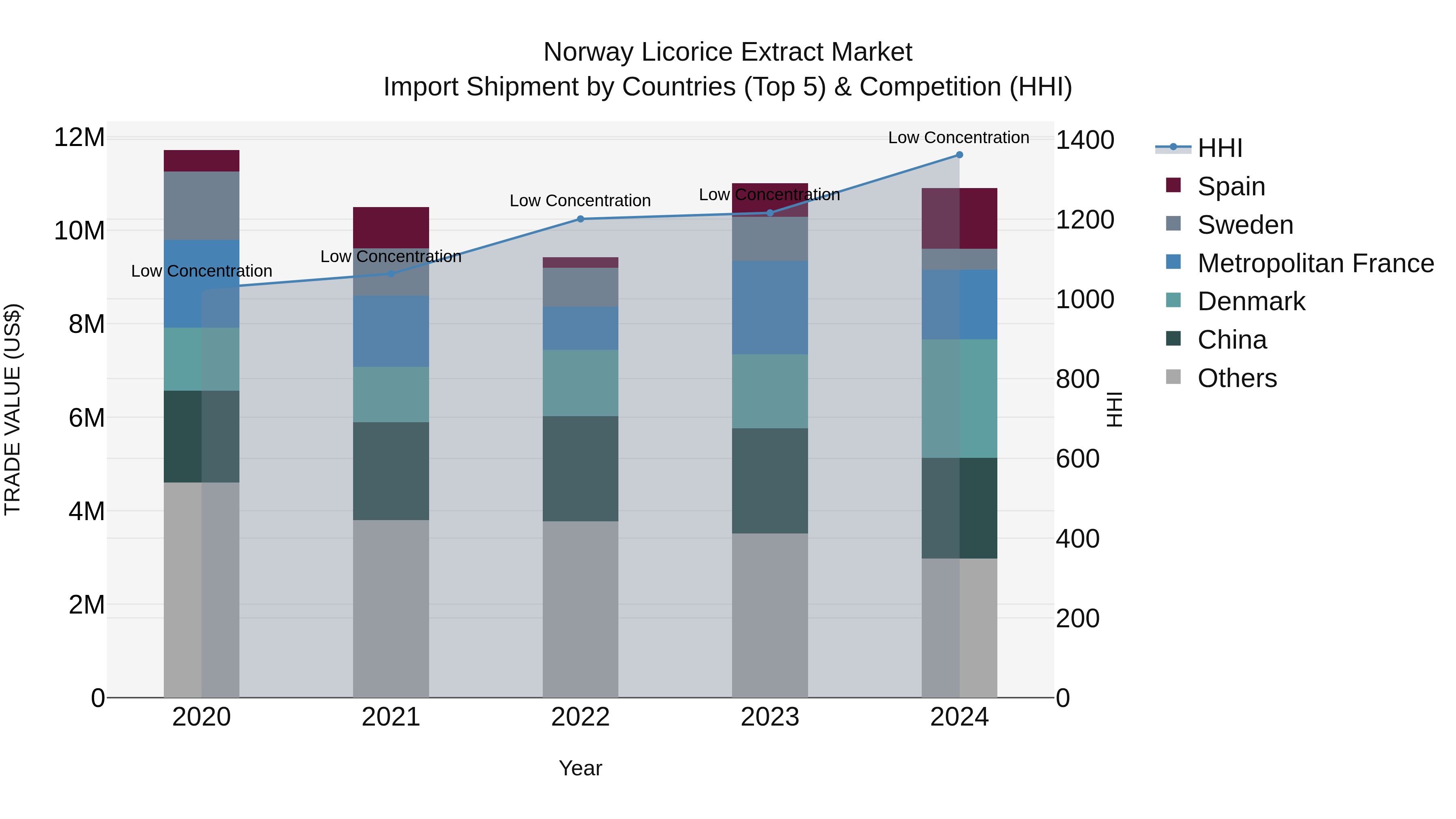Viewport: 1456px width, 819px height.
Task: Click the HHI data point for 2023
Action: (770, 213)
